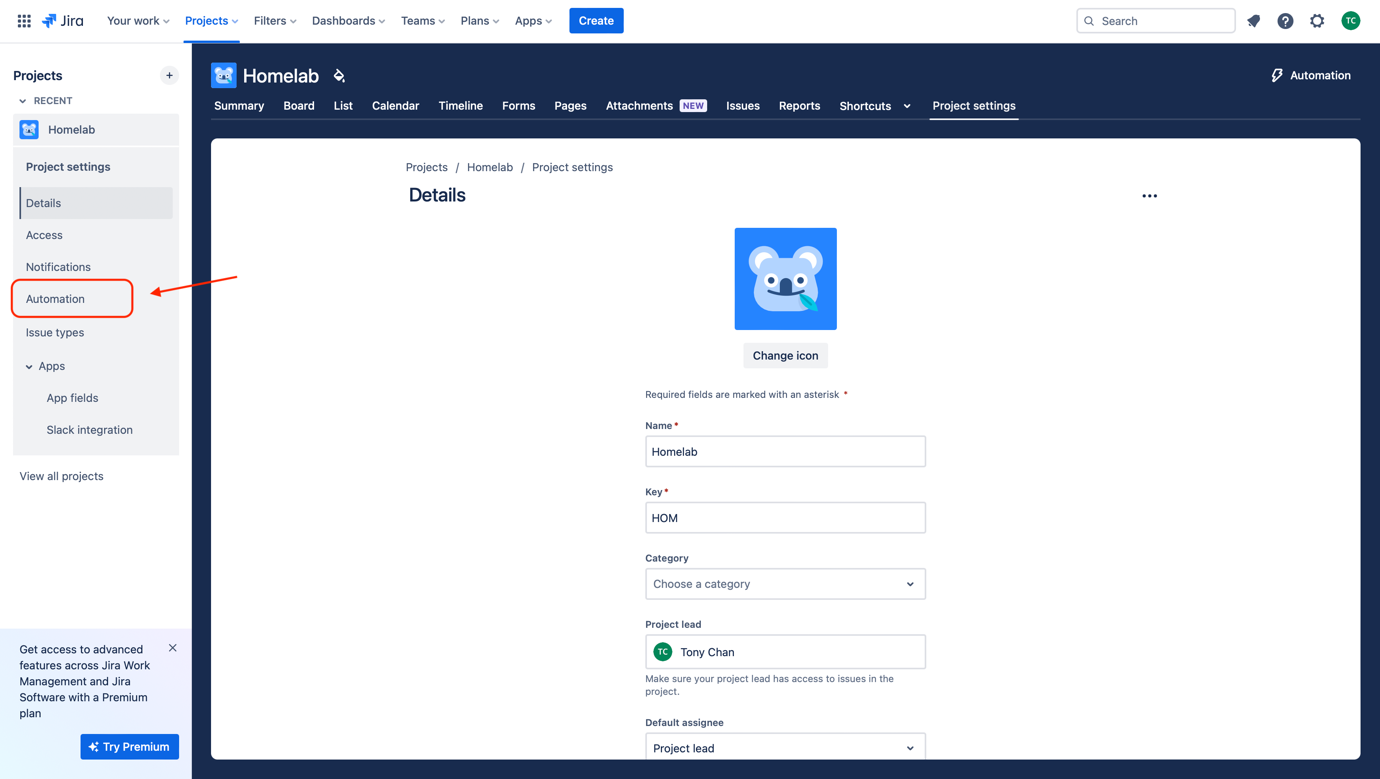
Task: Click Homelab in the breadcrumb
Action: click(490, 167)
